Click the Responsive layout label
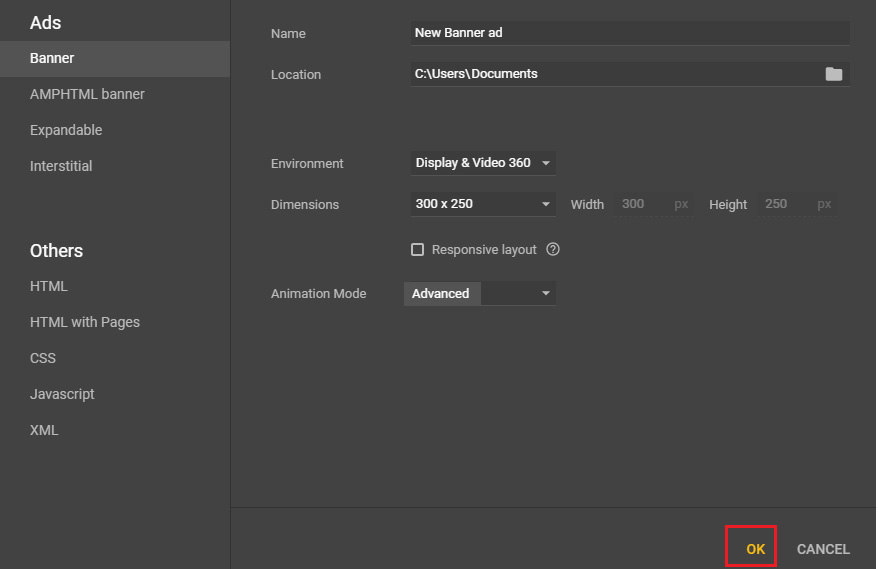This screenshot has width=878, height=569. pyautogui.click(x=484, y=250)
